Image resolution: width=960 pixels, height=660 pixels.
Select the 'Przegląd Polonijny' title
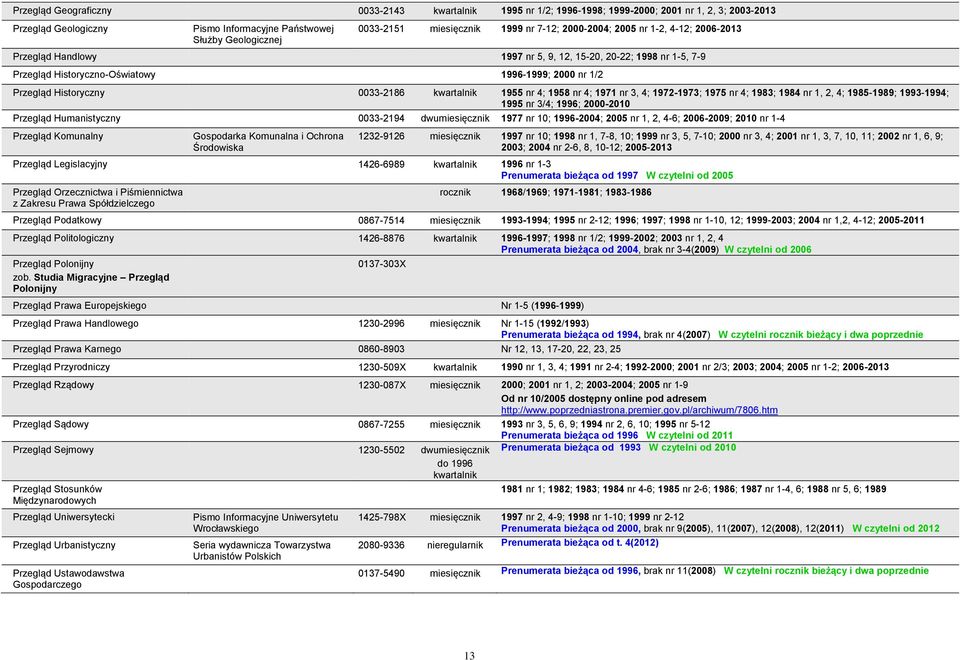[x=53, y=264]
